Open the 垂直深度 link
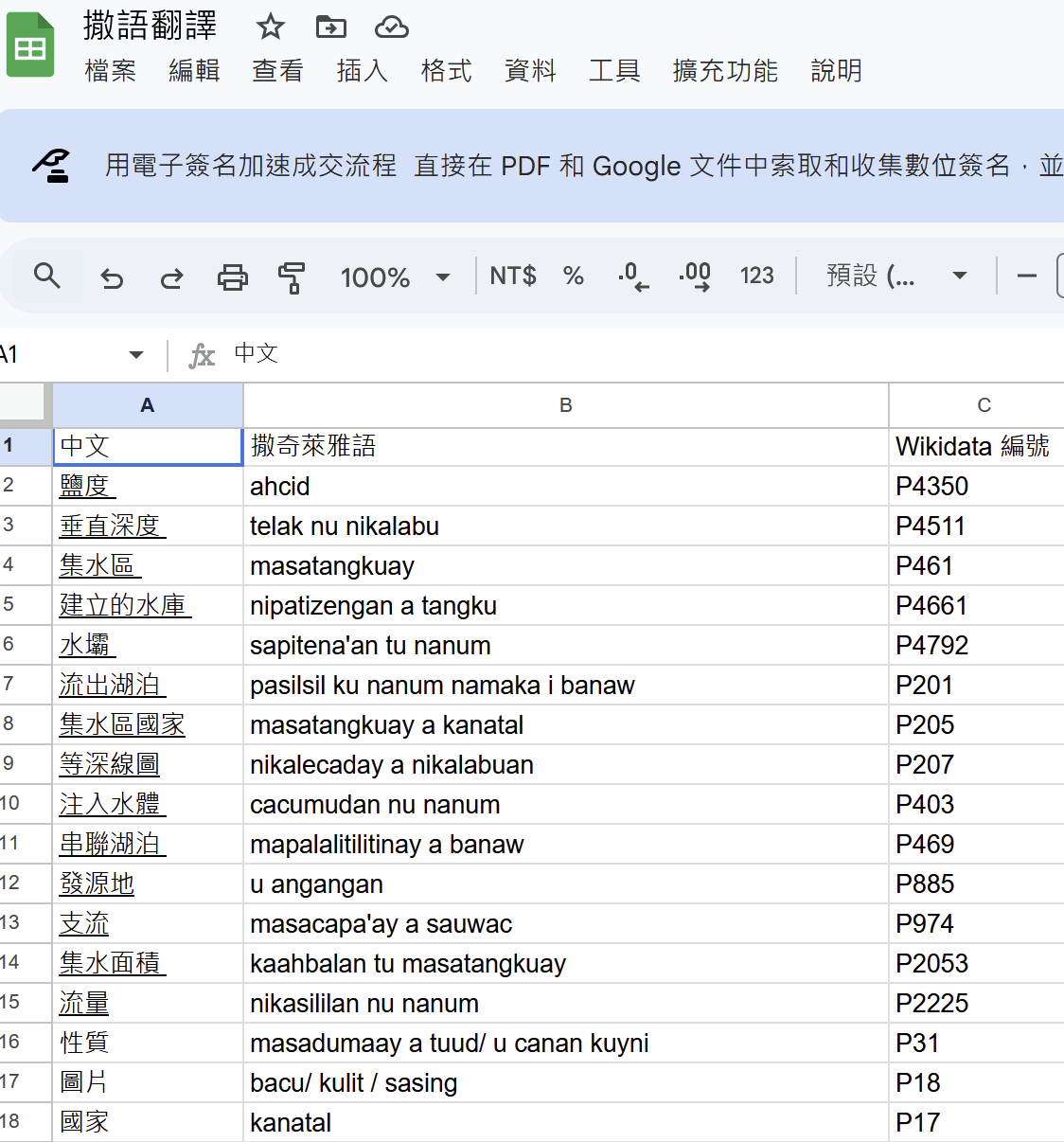The width and height of the screenshot is (1064, 1142). pos(112,526)
